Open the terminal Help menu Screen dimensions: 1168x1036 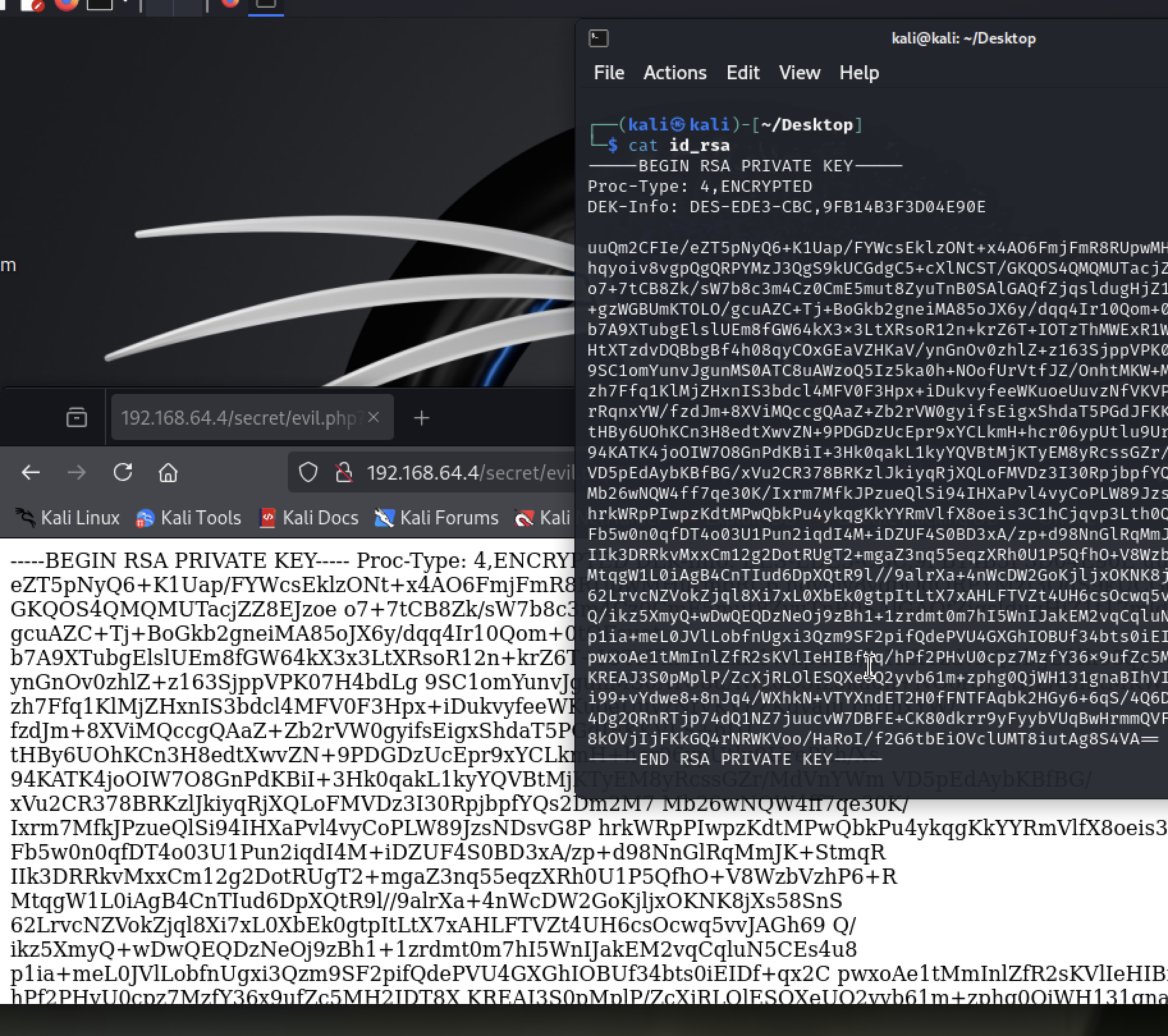pos(858,73)
